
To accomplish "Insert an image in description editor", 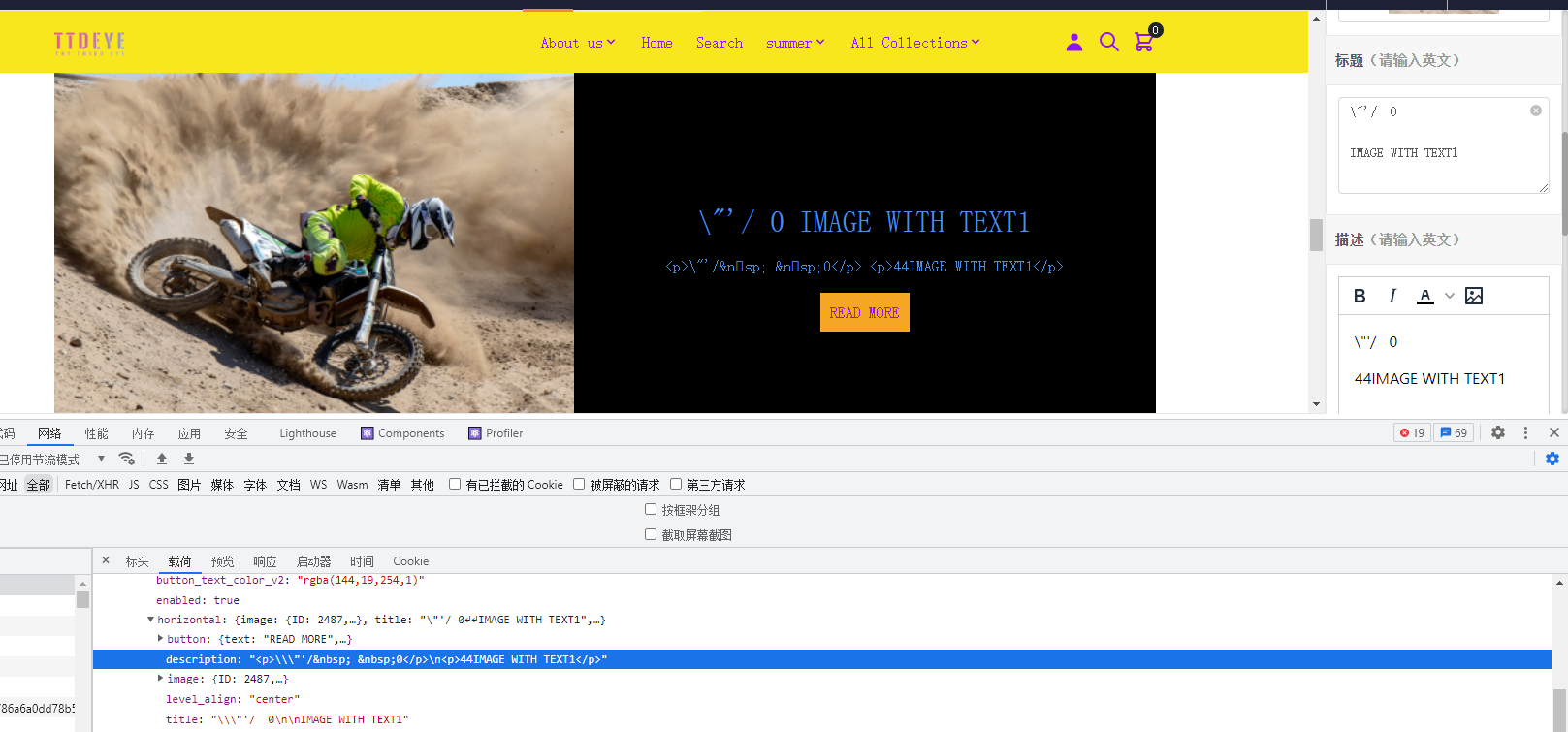I will coord(1474,296).
